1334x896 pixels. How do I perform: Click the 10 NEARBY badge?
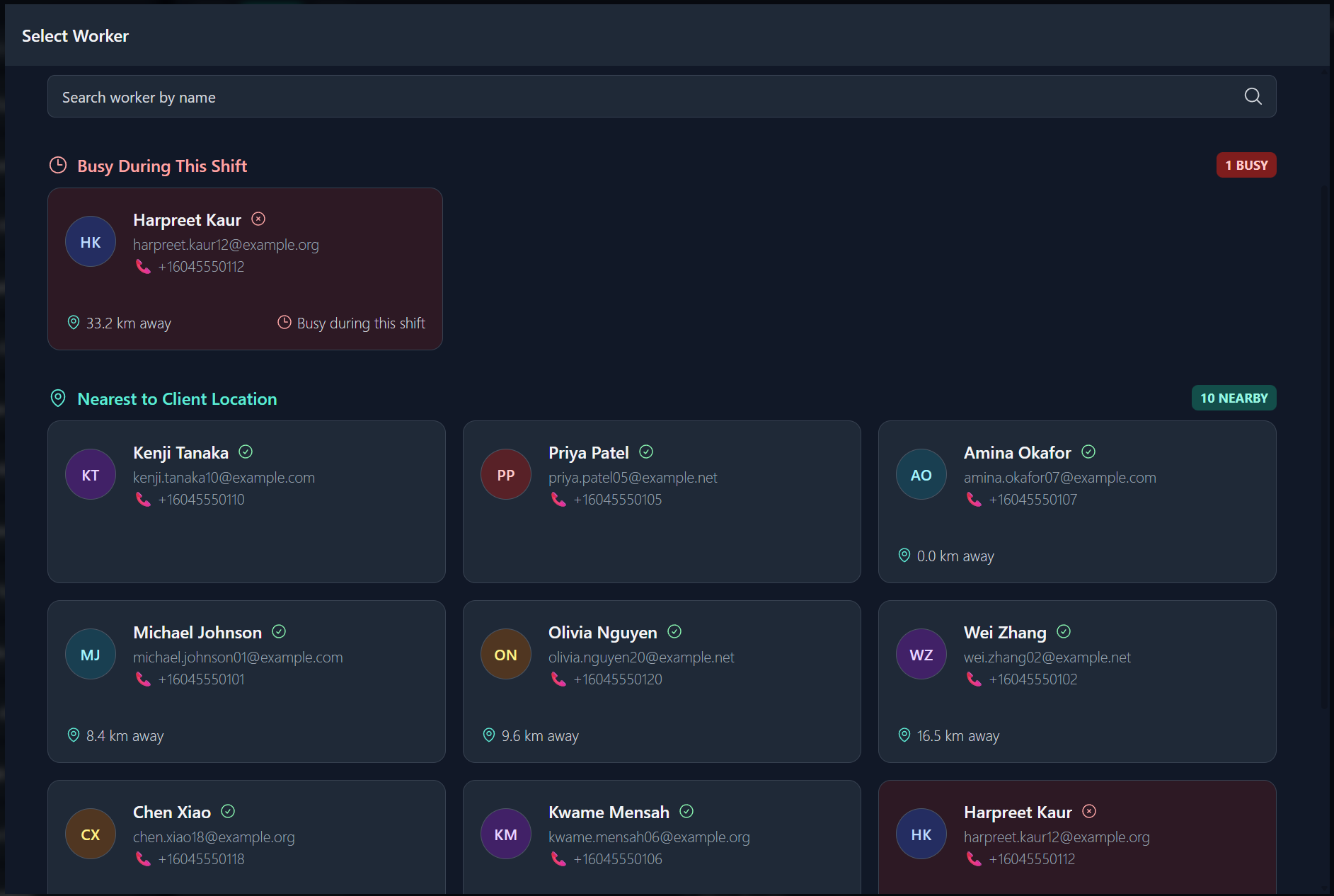pyautogui.click(x=1234, y=398)
